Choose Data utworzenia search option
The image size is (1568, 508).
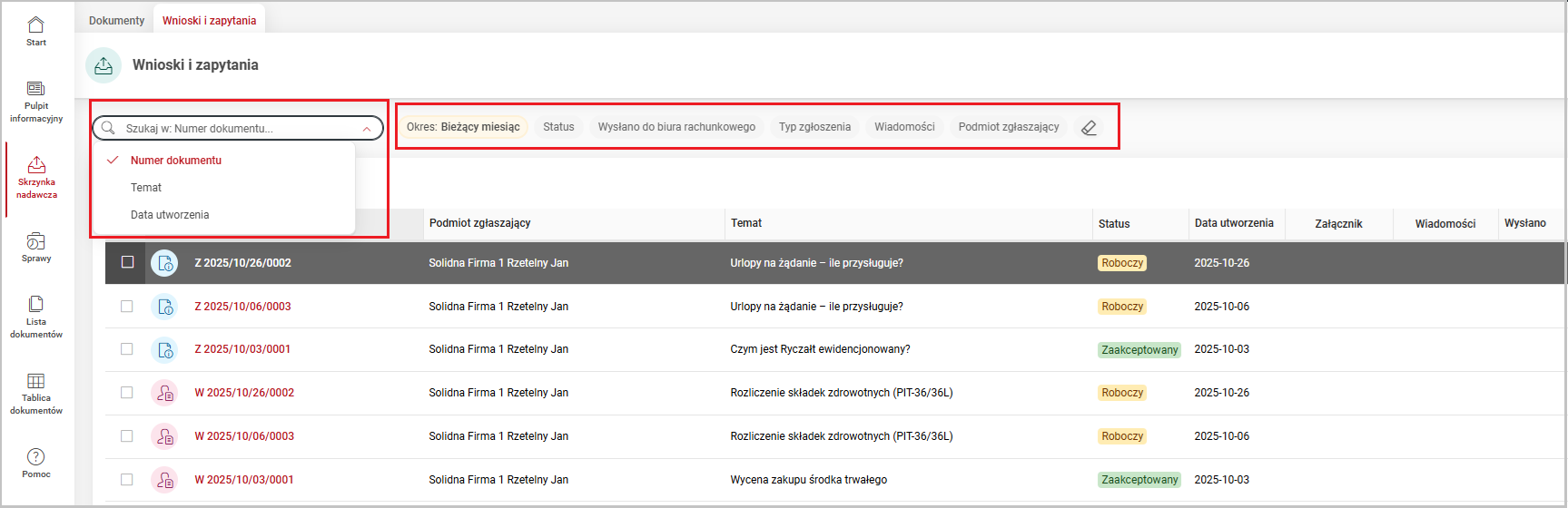tap(170, 215)
